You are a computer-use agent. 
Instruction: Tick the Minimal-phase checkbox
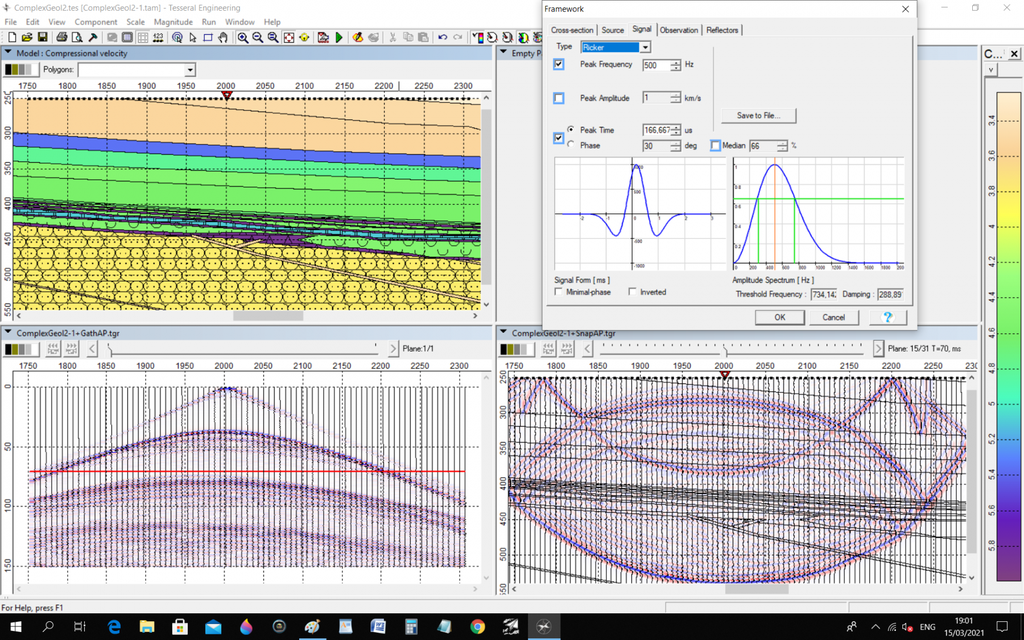559,292
